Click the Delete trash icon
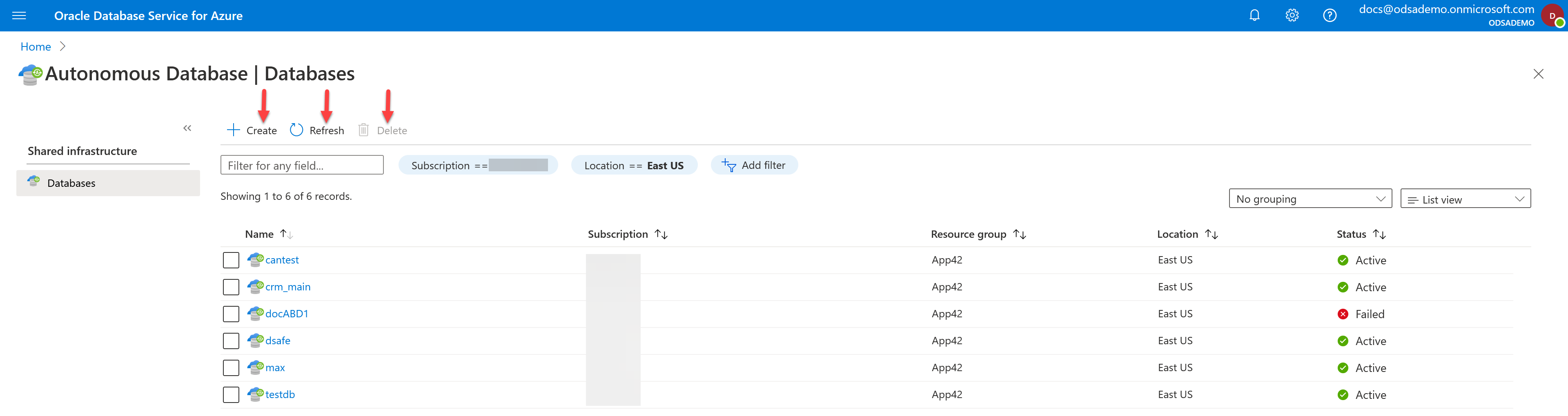This screenshot has width=1568, height=416. [x=363, y=130]
